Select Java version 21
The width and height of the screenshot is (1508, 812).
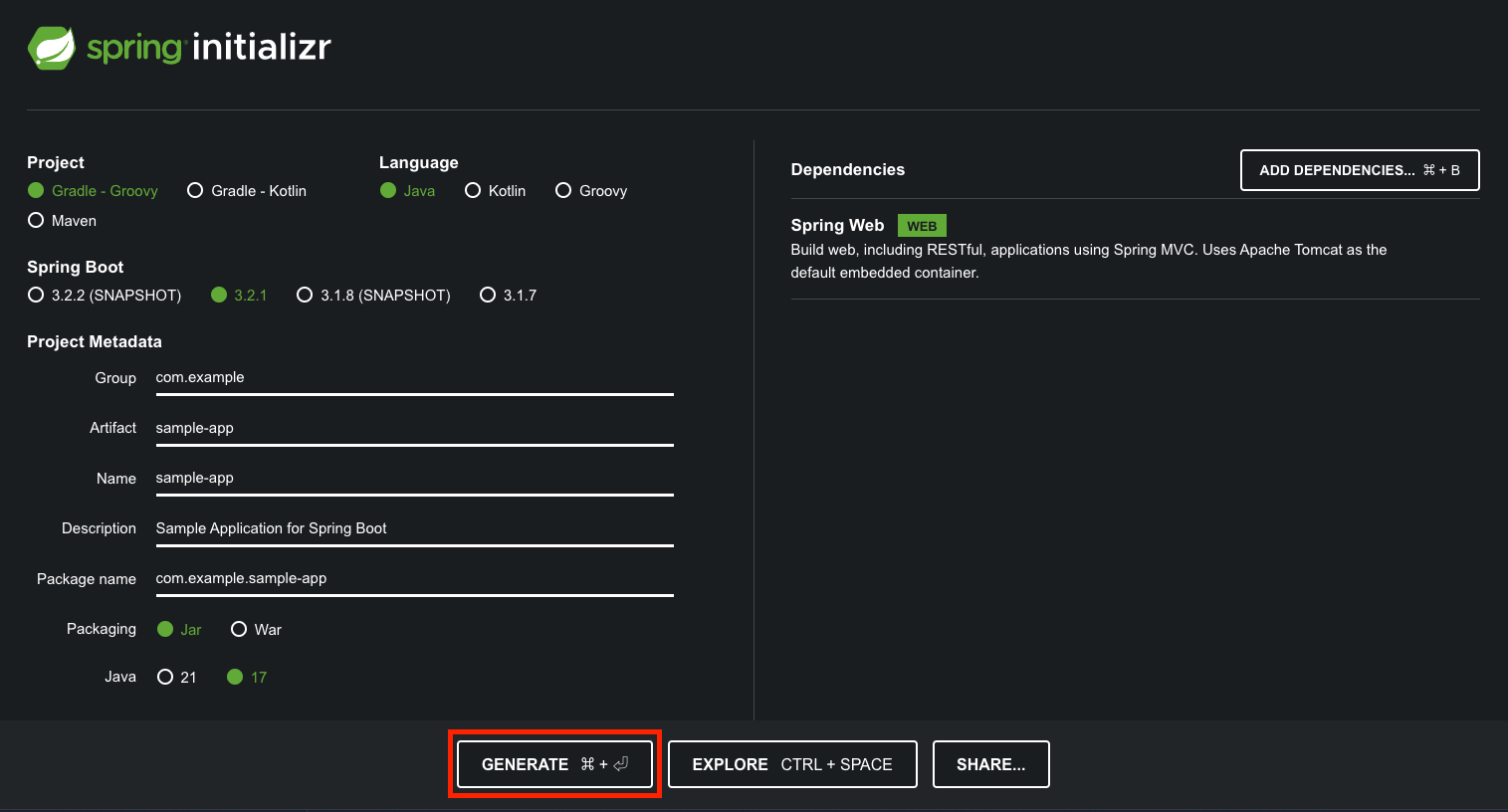tap(164, 677)
